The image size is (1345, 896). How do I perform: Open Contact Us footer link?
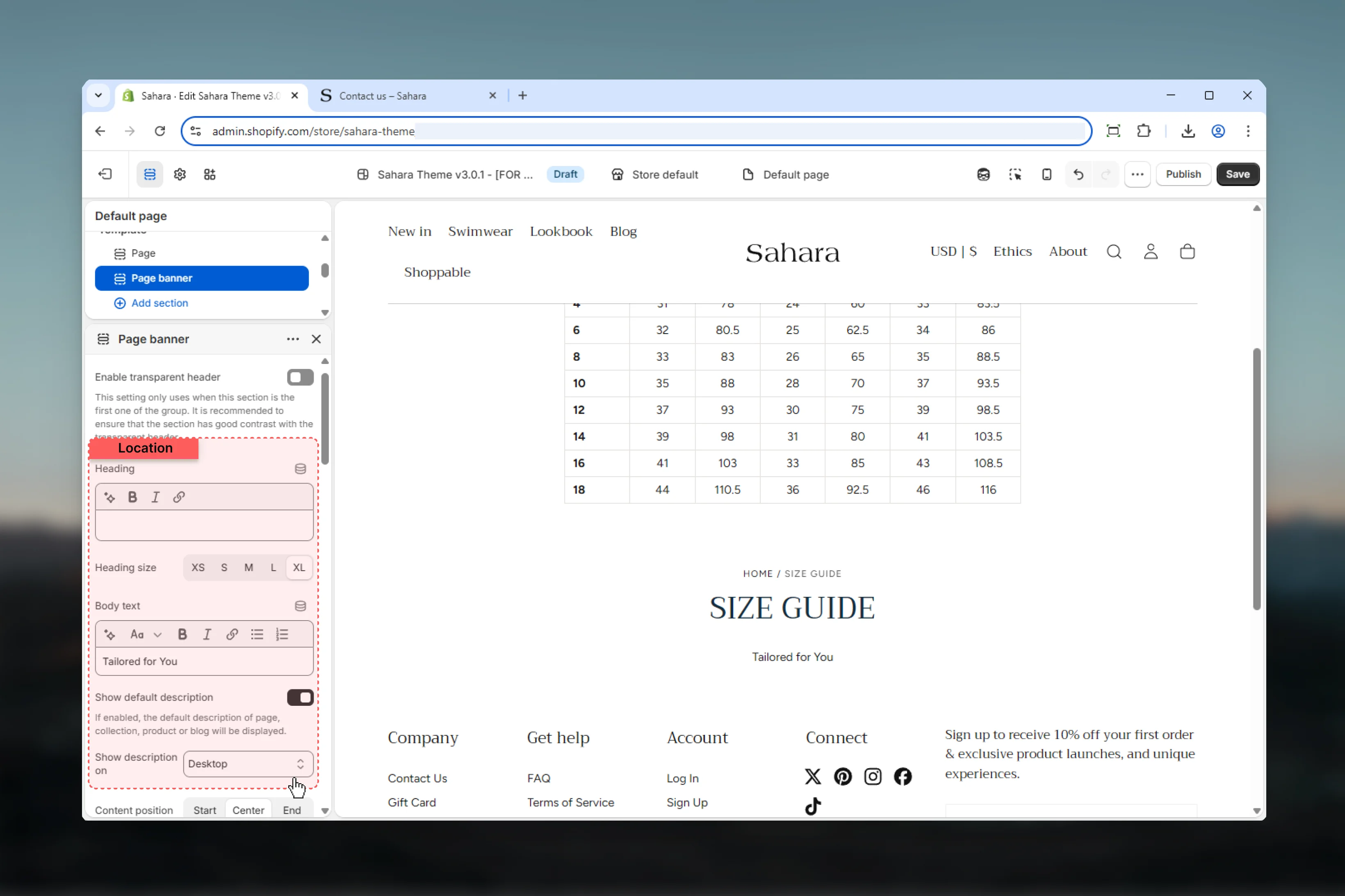pos(417,778)
